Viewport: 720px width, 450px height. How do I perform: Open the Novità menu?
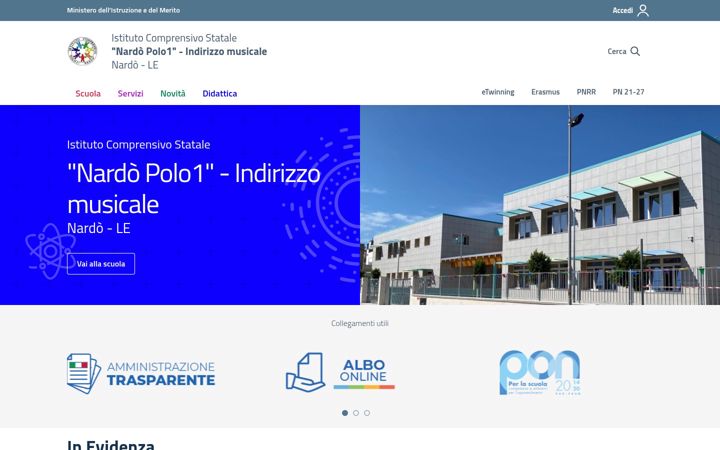pos(173,93)
